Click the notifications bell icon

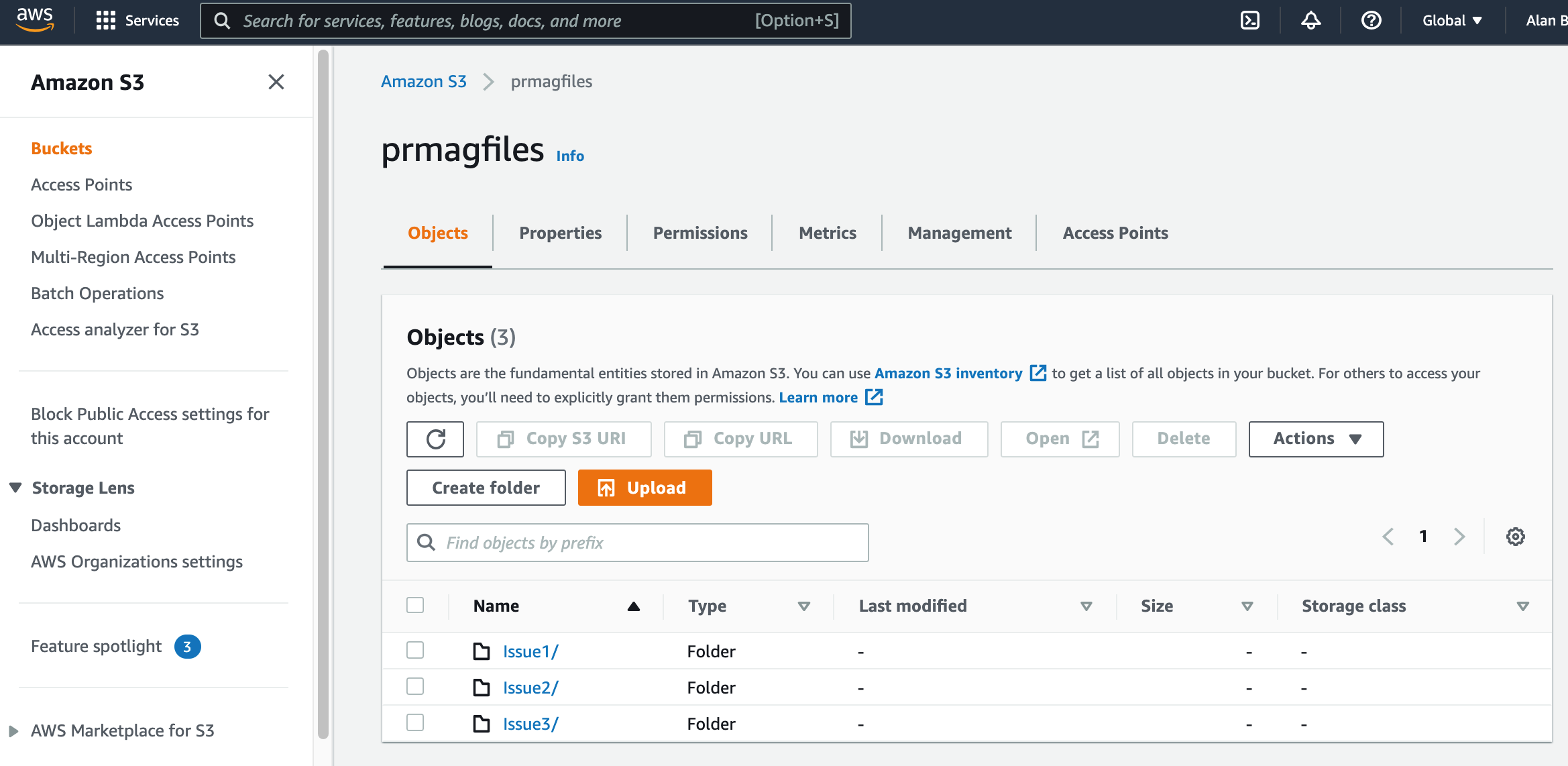(x=1310, y=21)
